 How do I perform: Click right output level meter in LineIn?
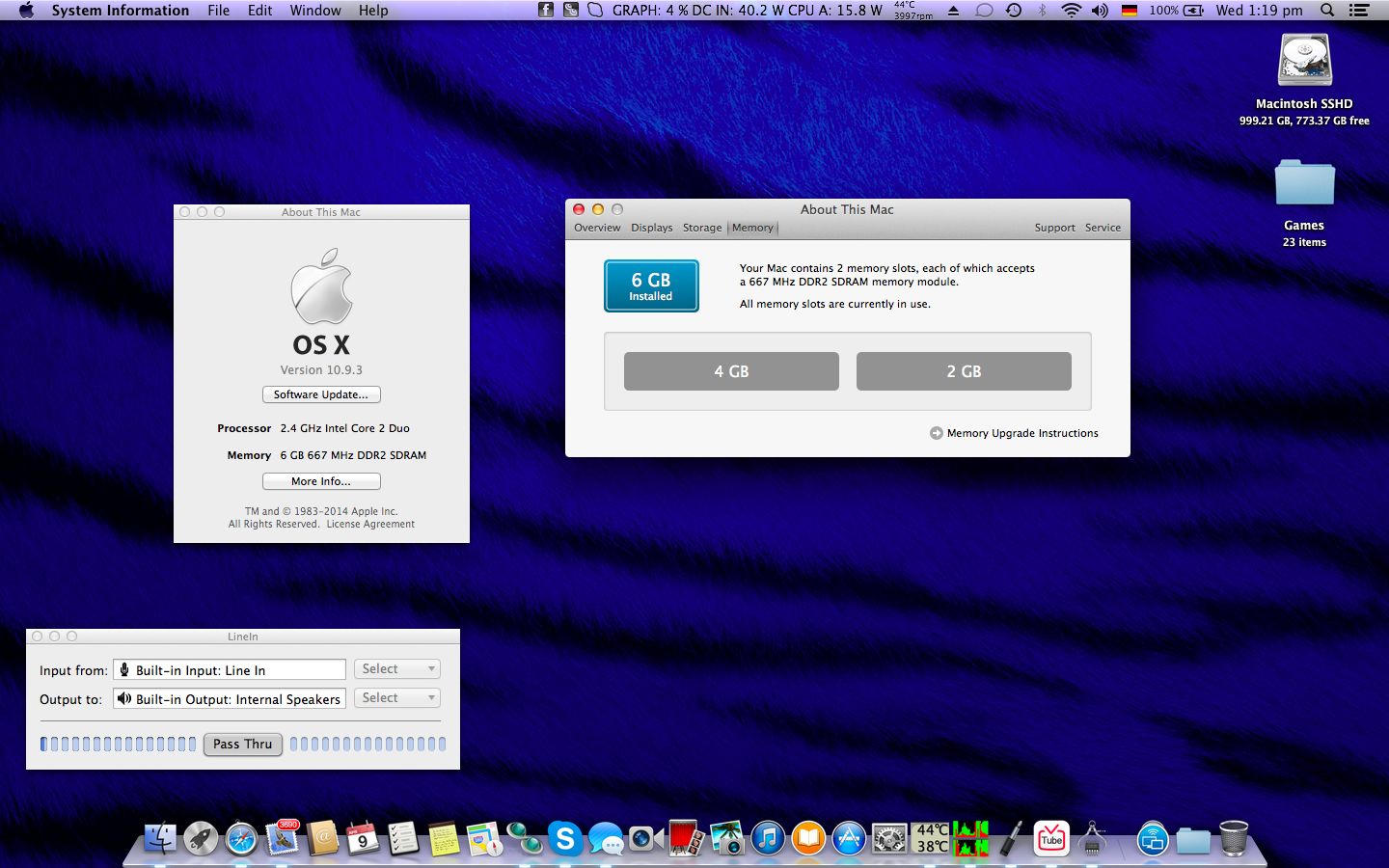tap(368, 744)
